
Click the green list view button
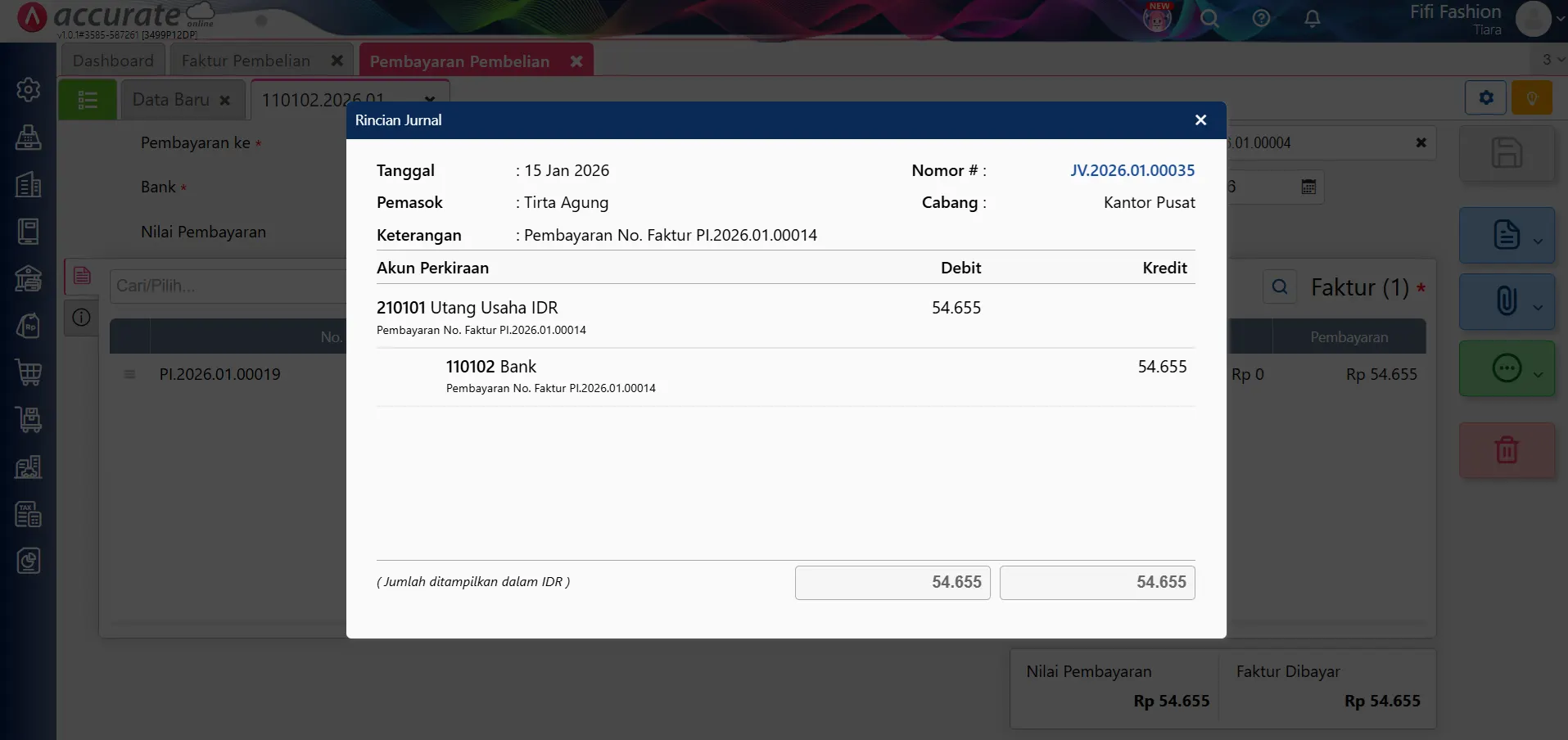(x=88, y=100)
